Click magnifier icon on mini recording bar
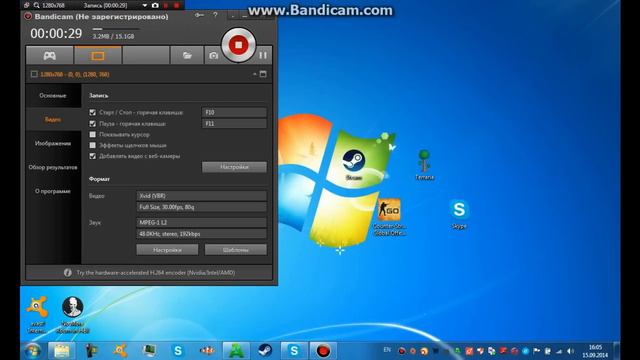Screen dimensions: 640x360 click(36, 5)
